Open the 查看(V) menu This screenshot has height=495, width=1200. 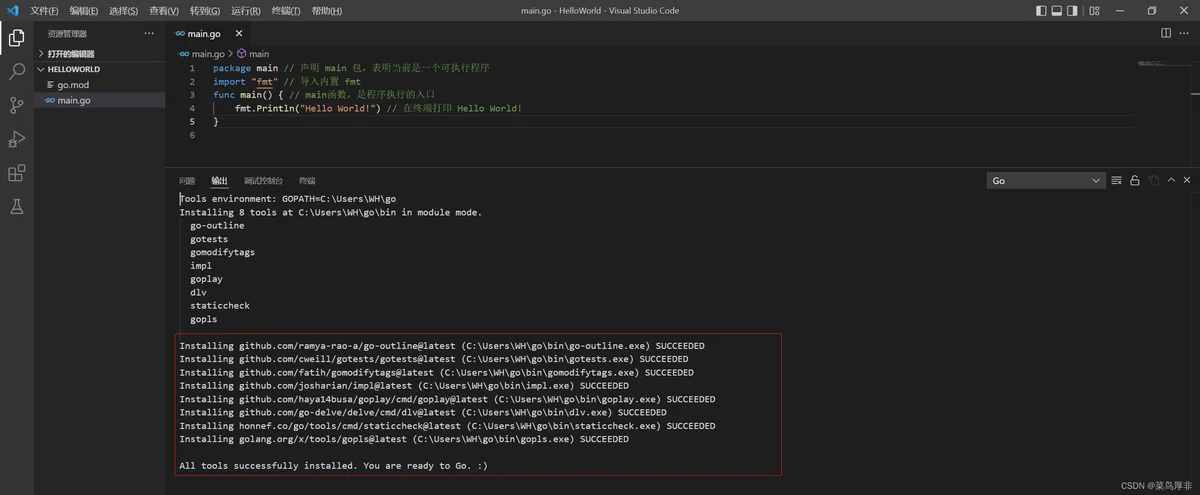click(164, 11)
